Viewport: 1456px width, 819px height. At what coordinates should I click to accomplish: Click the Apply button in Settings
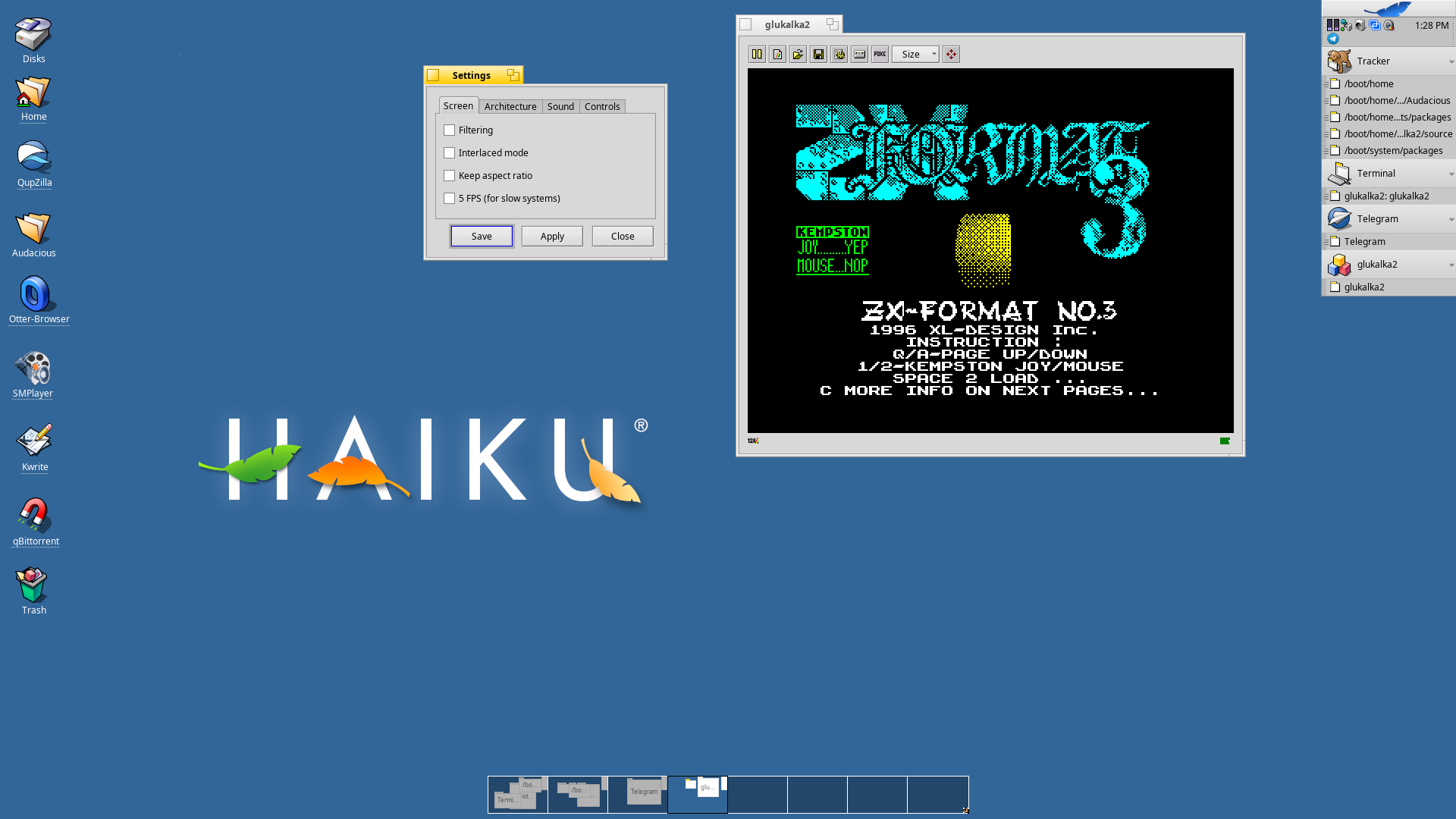(552, 236)
